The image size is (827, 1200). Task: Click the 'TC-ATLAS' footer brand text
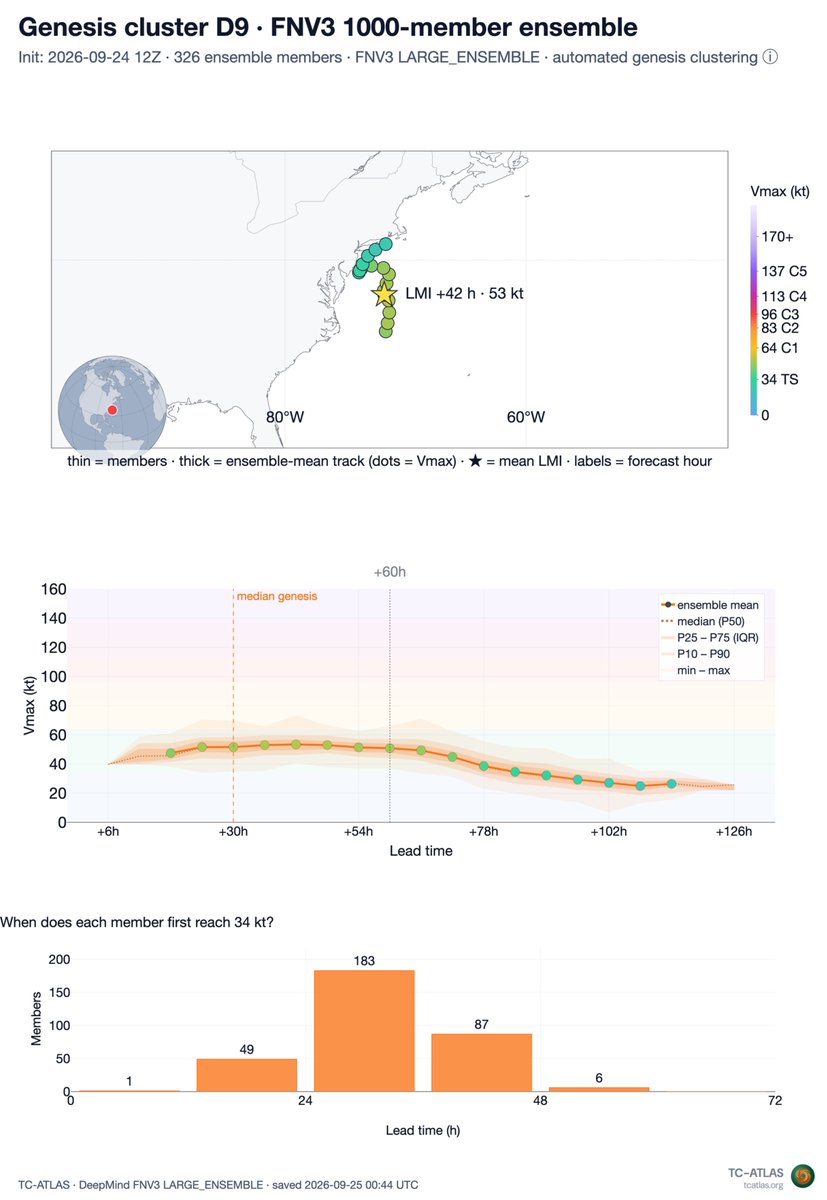click(x=756, y=1171)
